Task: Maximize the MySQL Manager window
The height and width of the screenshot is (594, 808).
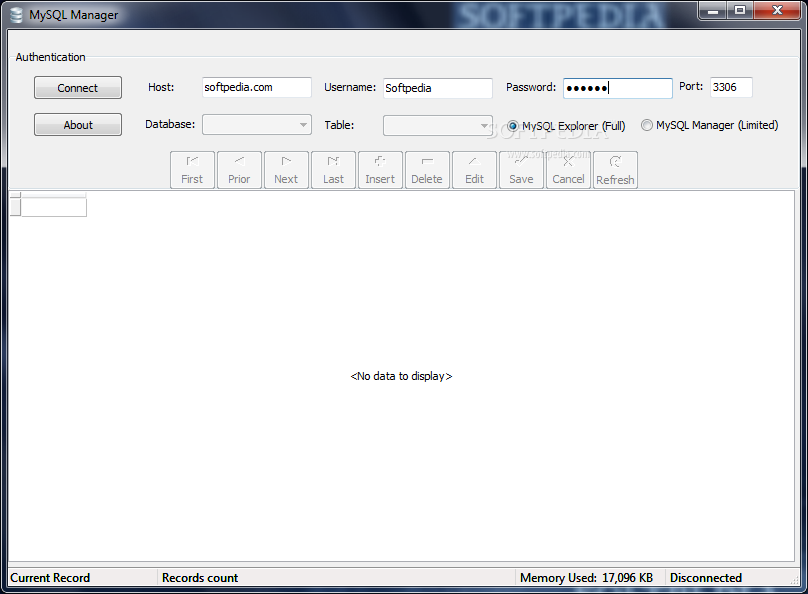Action: tap(740, 10)
